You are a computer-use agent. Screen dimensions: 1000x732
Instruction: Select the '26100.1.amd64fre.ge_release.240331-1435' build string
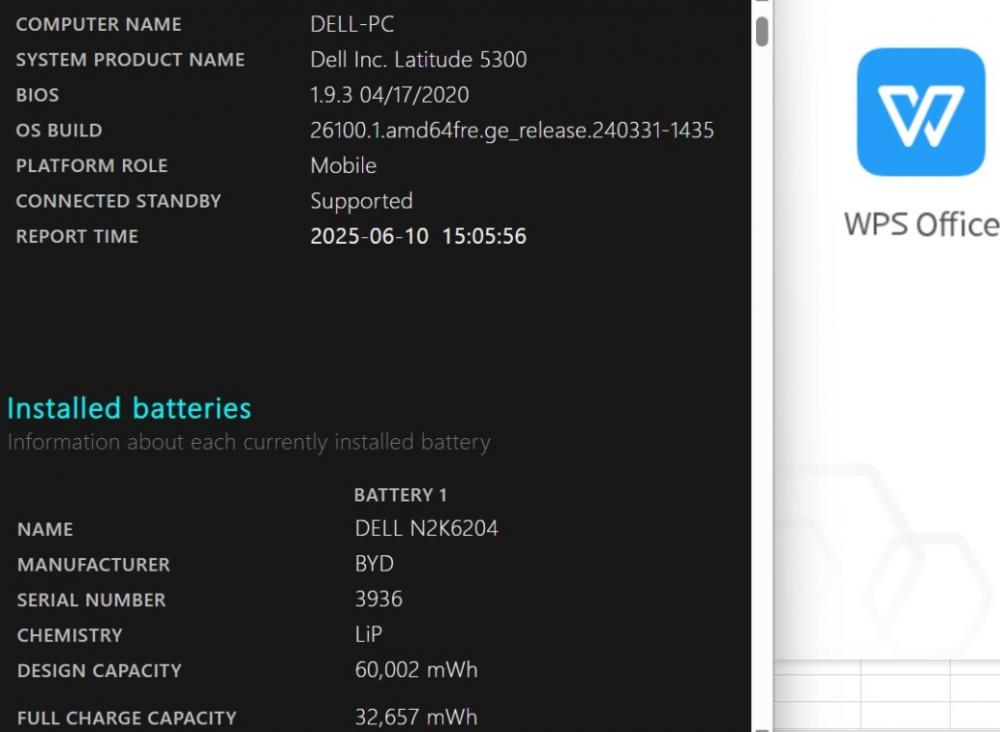(512, 131)
